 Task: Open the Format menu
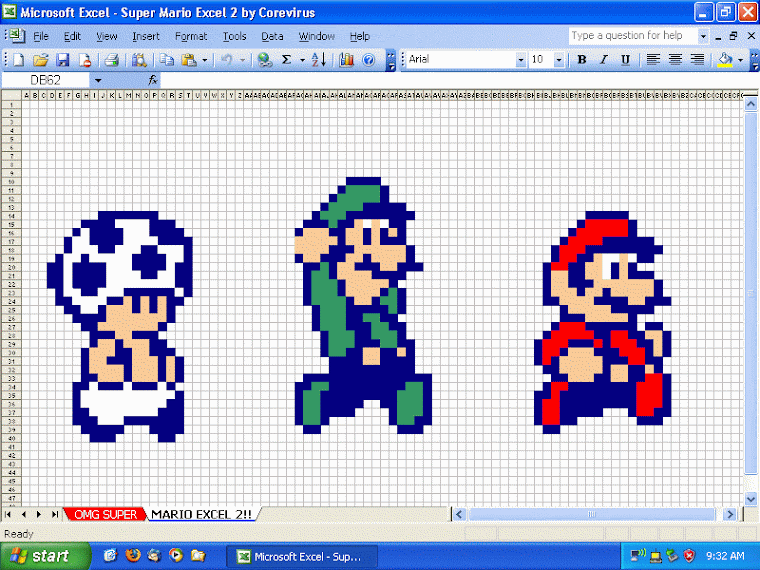(191, 36)
